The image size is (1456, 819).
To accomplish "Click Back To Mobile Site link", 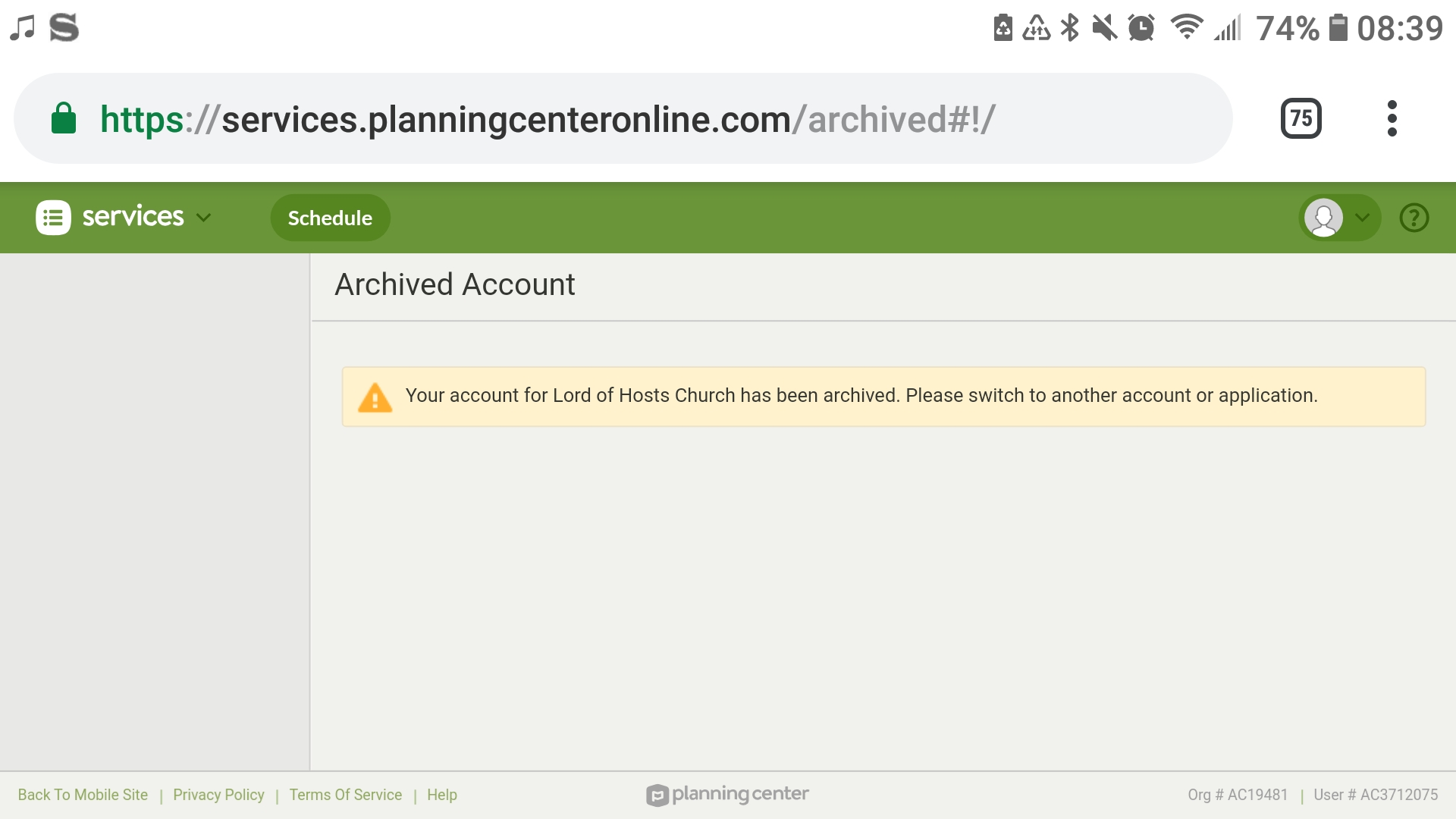I will (83, 795).
